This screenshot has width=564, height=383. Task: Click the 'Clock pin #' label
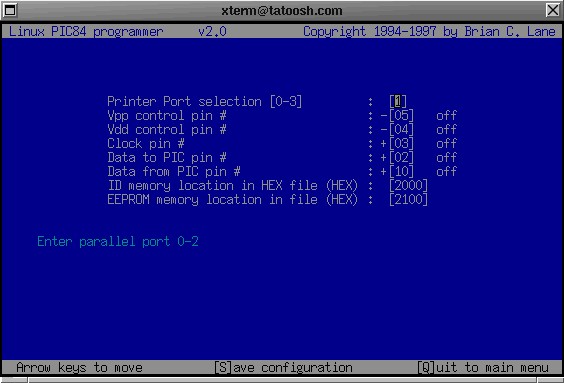[x=146, y=143]
